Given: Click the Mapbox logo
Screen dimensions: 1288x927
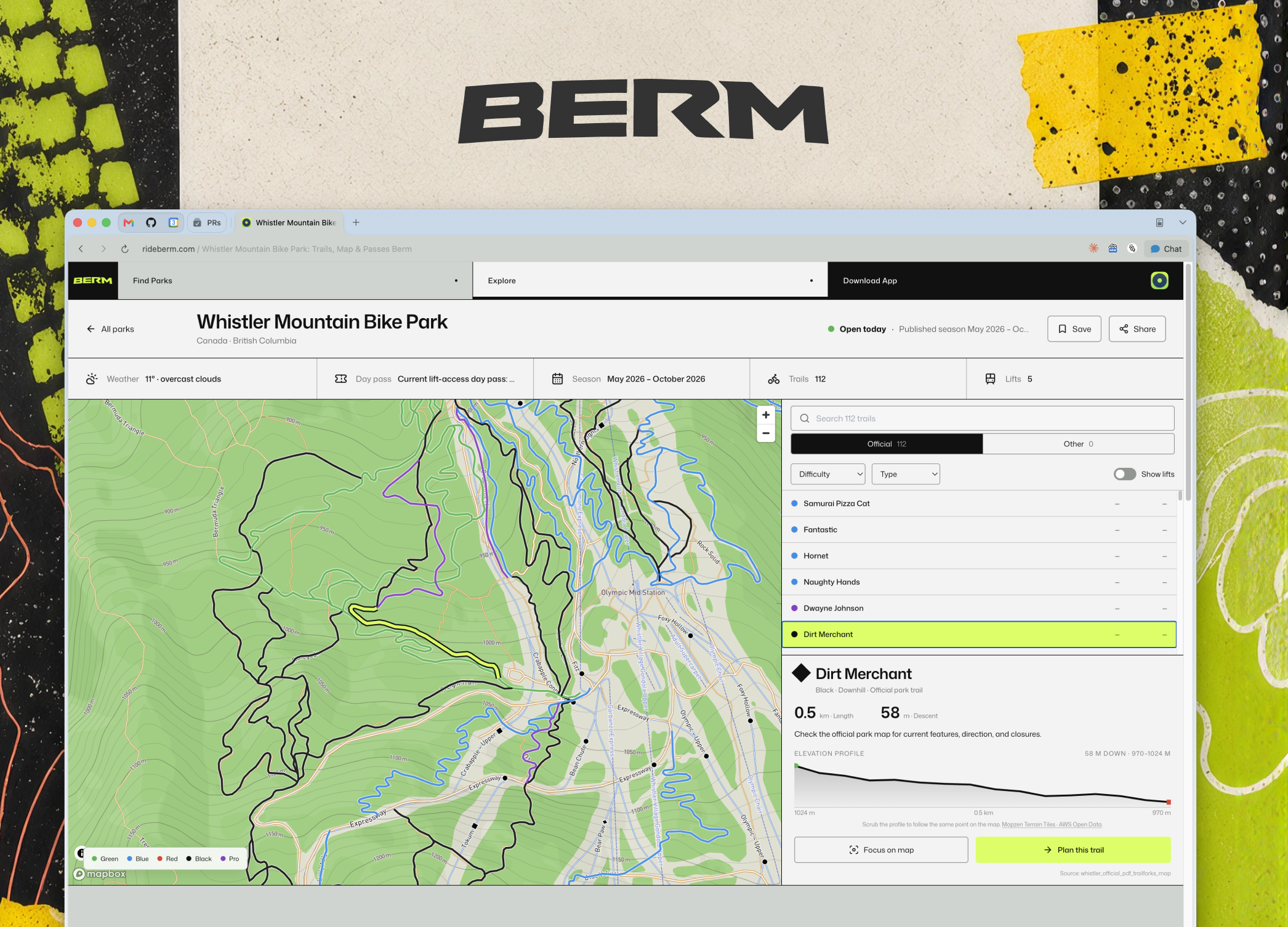Looking at the screenshot, I should (x=100, y=874).
